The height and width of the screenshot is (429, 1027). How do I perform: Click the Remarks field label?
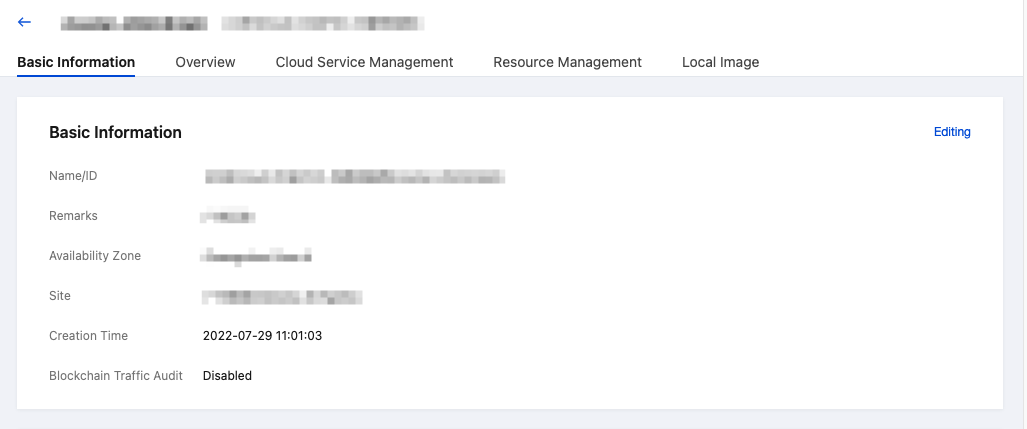tap(73, 216)
